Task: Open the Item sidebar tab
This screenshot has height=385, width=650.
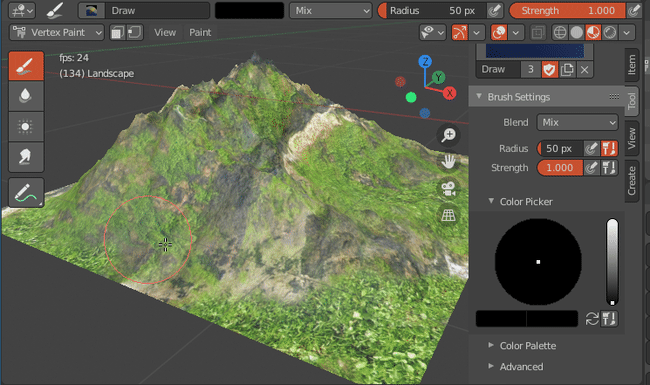Action: [x=631, y=65]
